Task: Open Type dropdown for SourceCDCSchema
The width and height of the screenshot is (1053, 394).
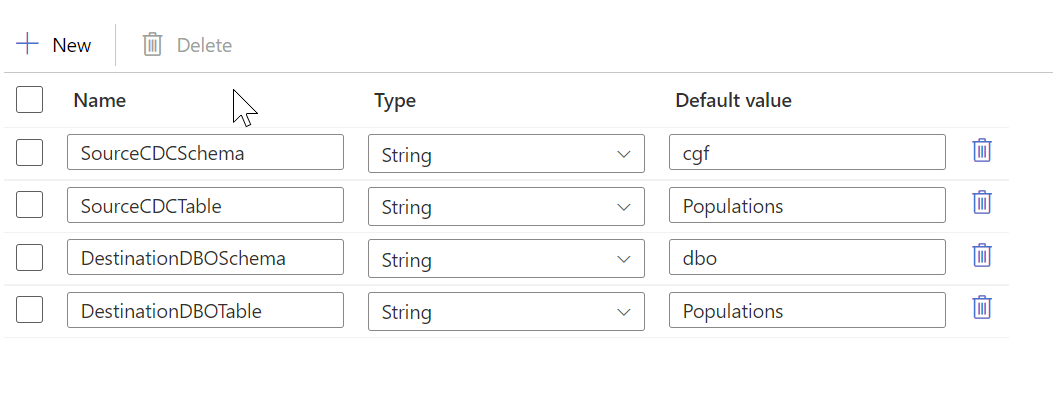Action: [x=506, y=154]
